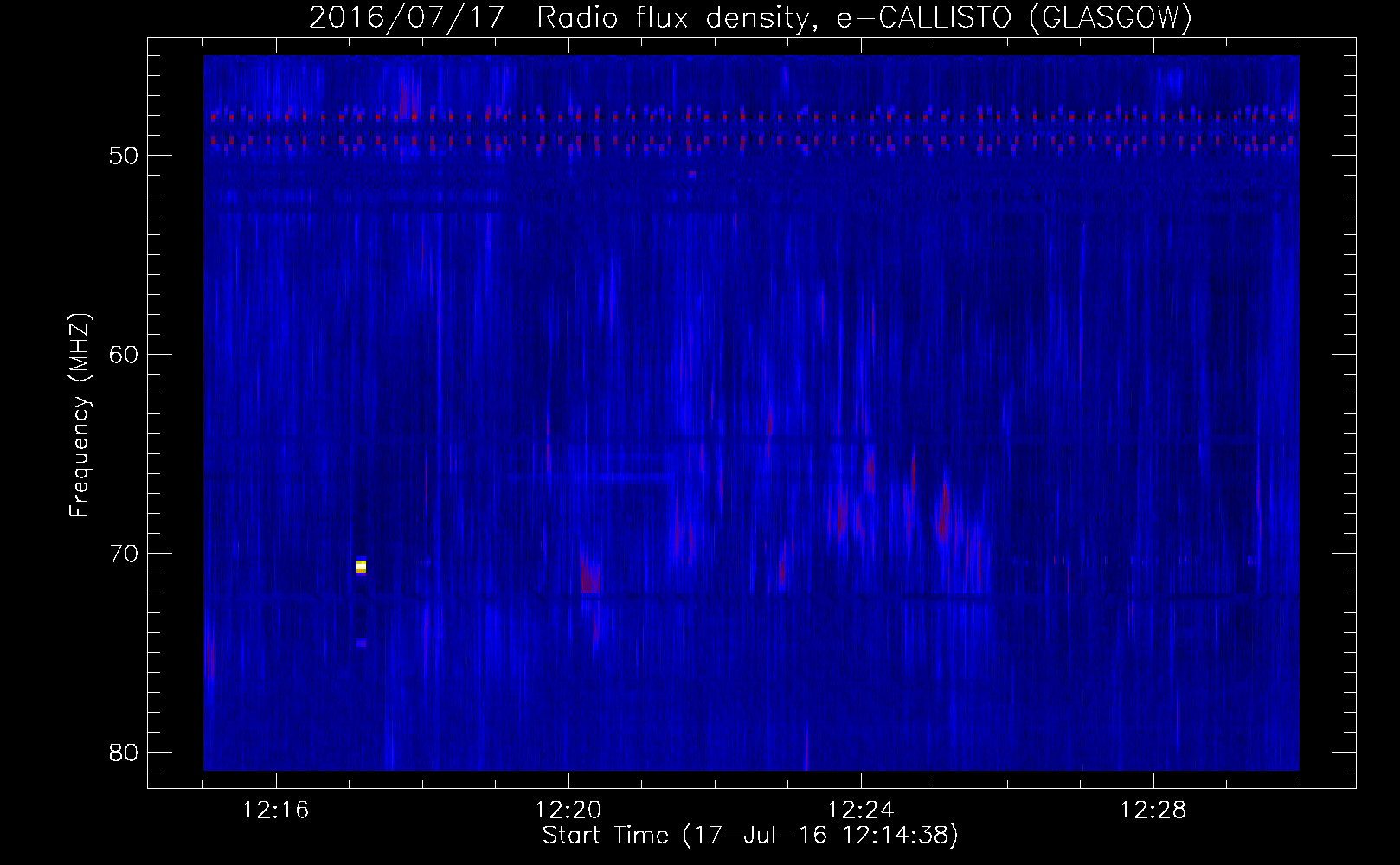Click the 12:28 time tick label
This screenshot has height=865, width=1400.
pyautogui.click(x=1153, y=811)
